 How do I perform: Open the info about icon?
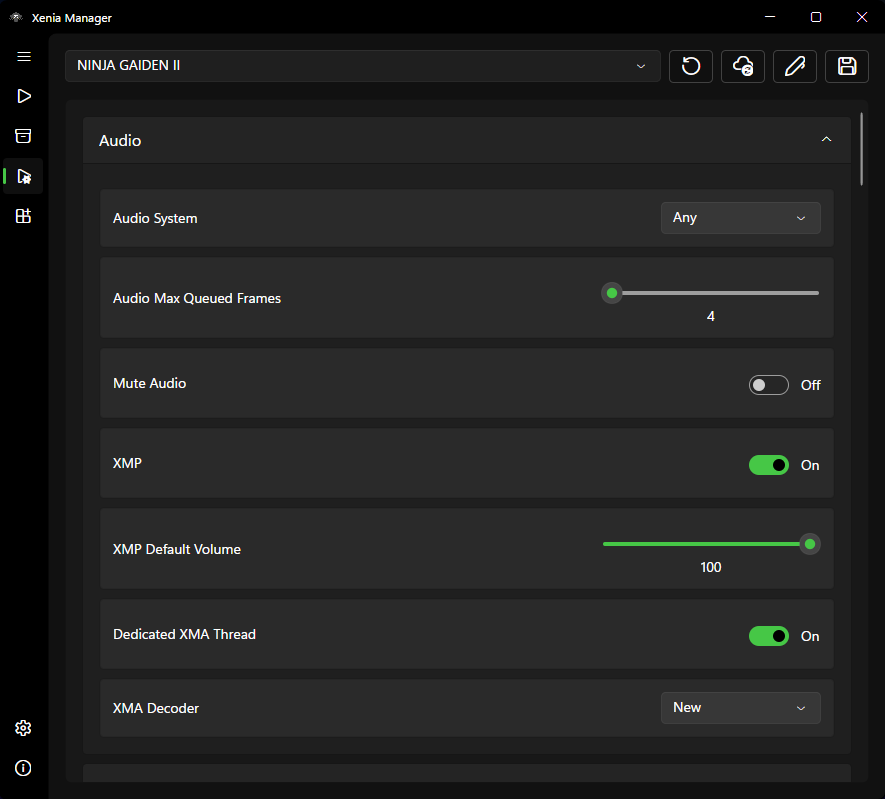click(23, 768)
